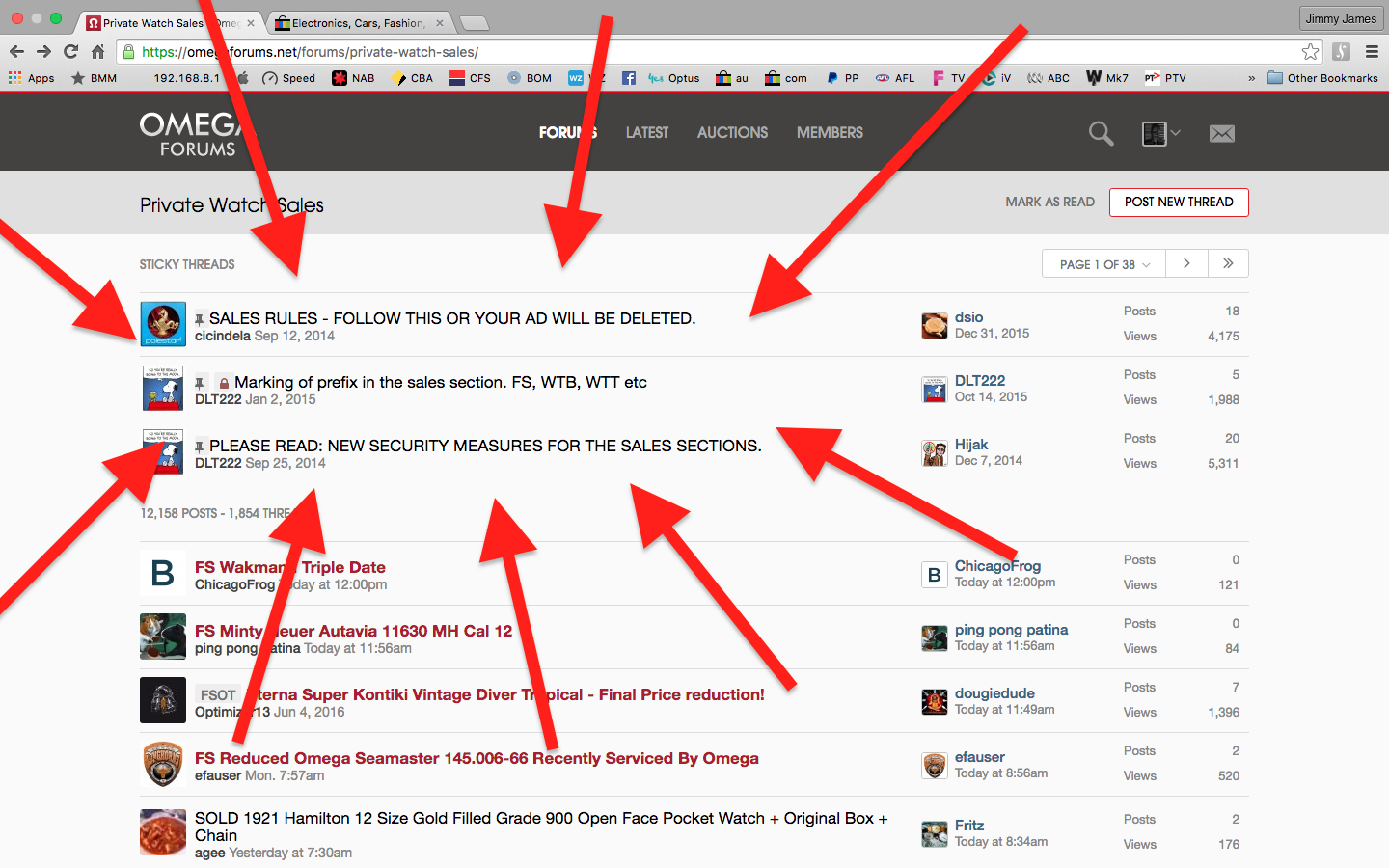The height and width of the screenshot is (868, 1389).
Task: Open the Chrome hamburger menu
Action: click(x=1371, y=52)
